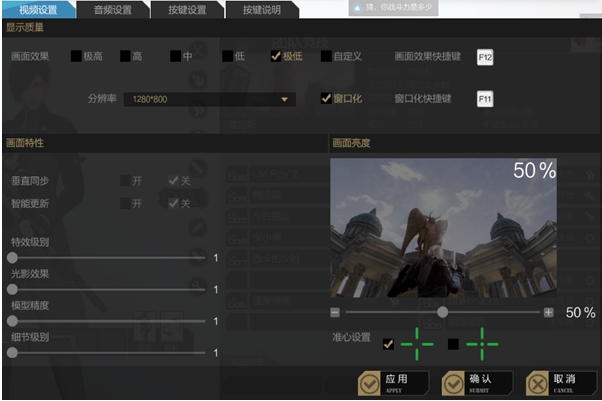This screenshot has width=602, height=401.
Task: Select 极高 graphics quality
Action: click(x=76, y=56)
